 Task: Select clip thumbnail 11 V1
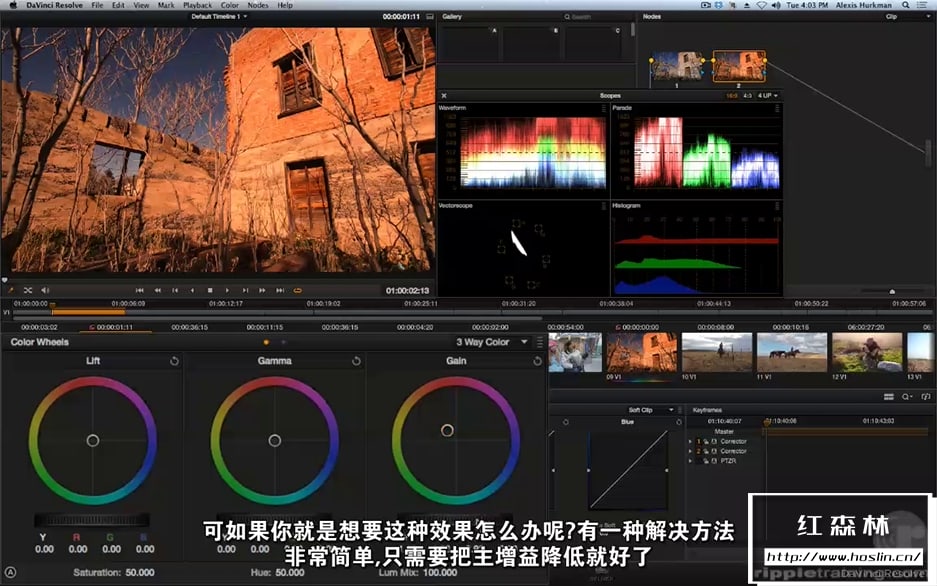(792, 352)
